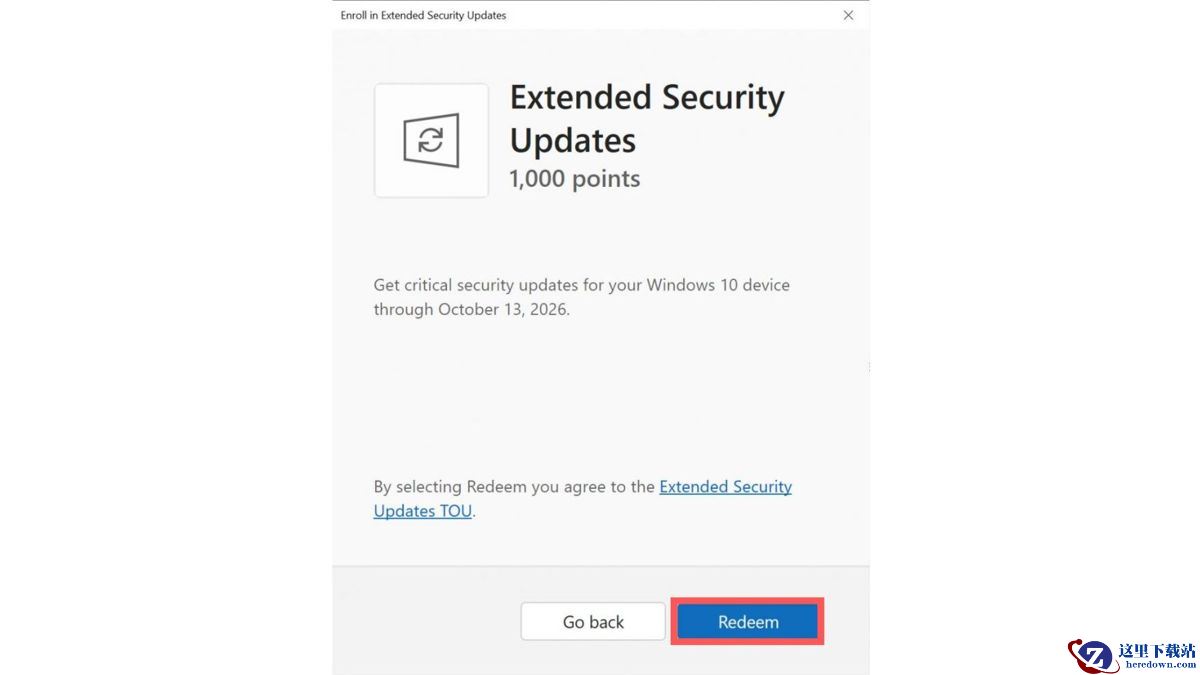Click the Extended Security Updates sync icon
1200x675 pixels.
pos(431,140)
